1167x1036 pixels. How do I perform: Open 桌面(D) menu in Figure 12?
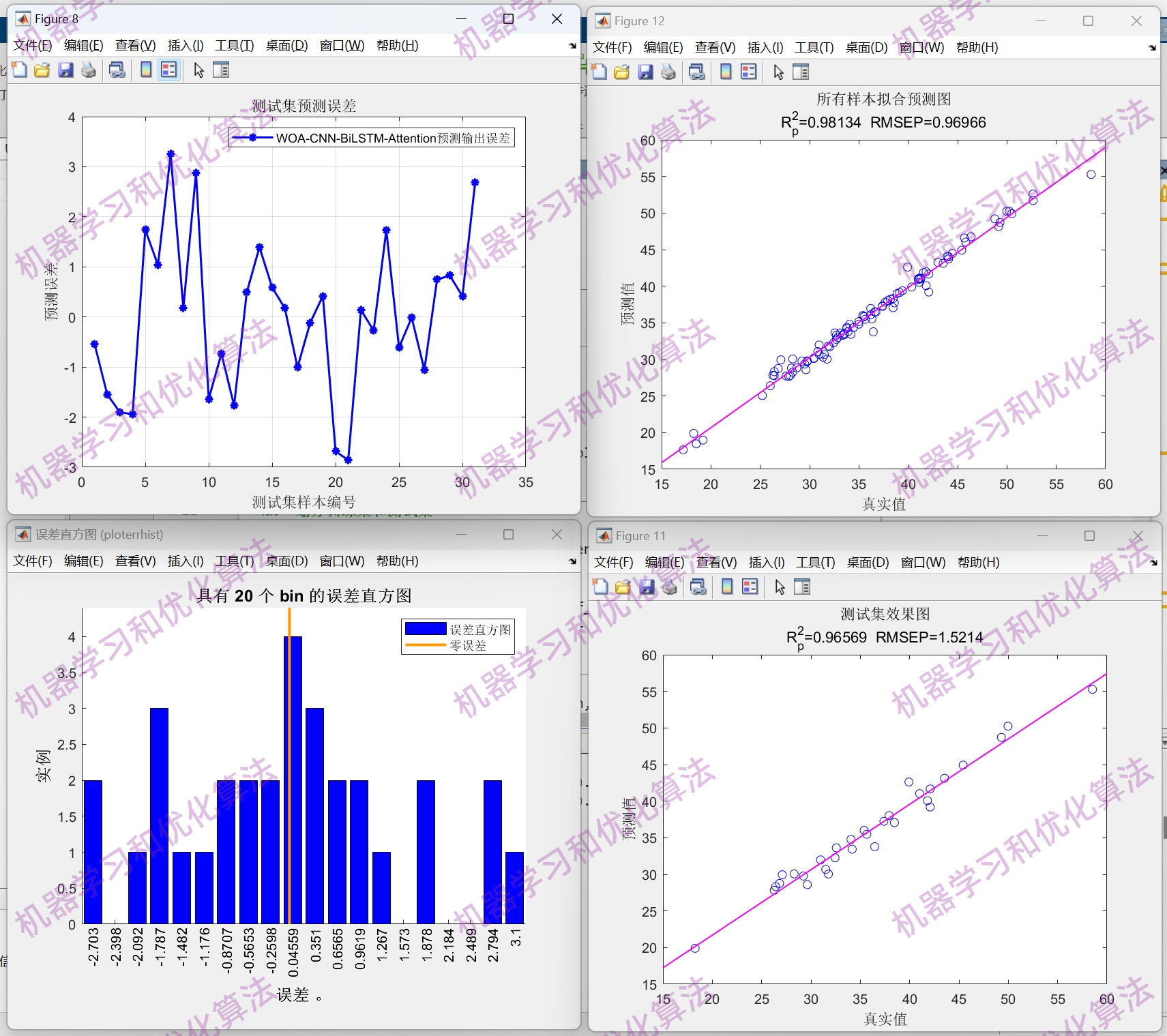click(x=866, y=48)
